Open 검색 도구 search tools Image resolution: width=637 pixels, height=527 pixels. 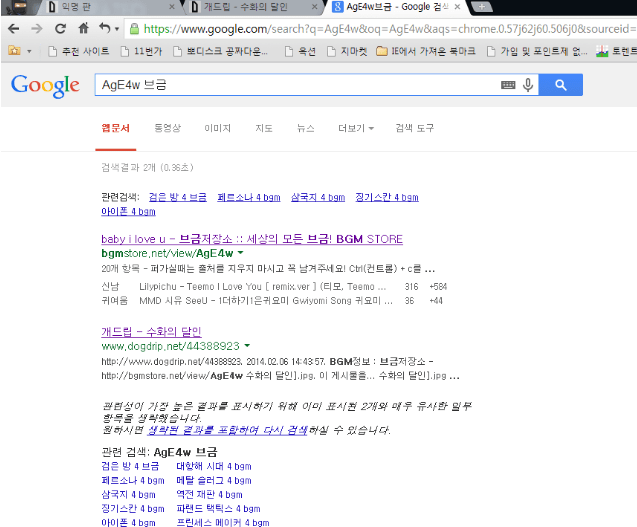415,128
